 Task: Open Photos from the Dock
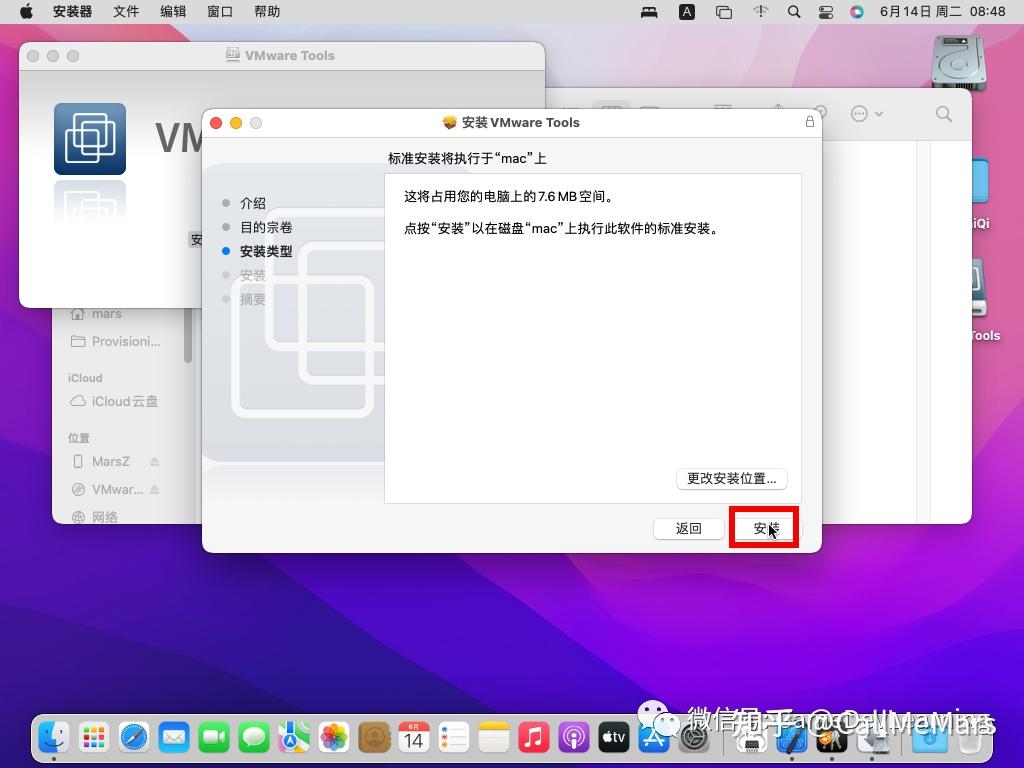click(334, 737)
